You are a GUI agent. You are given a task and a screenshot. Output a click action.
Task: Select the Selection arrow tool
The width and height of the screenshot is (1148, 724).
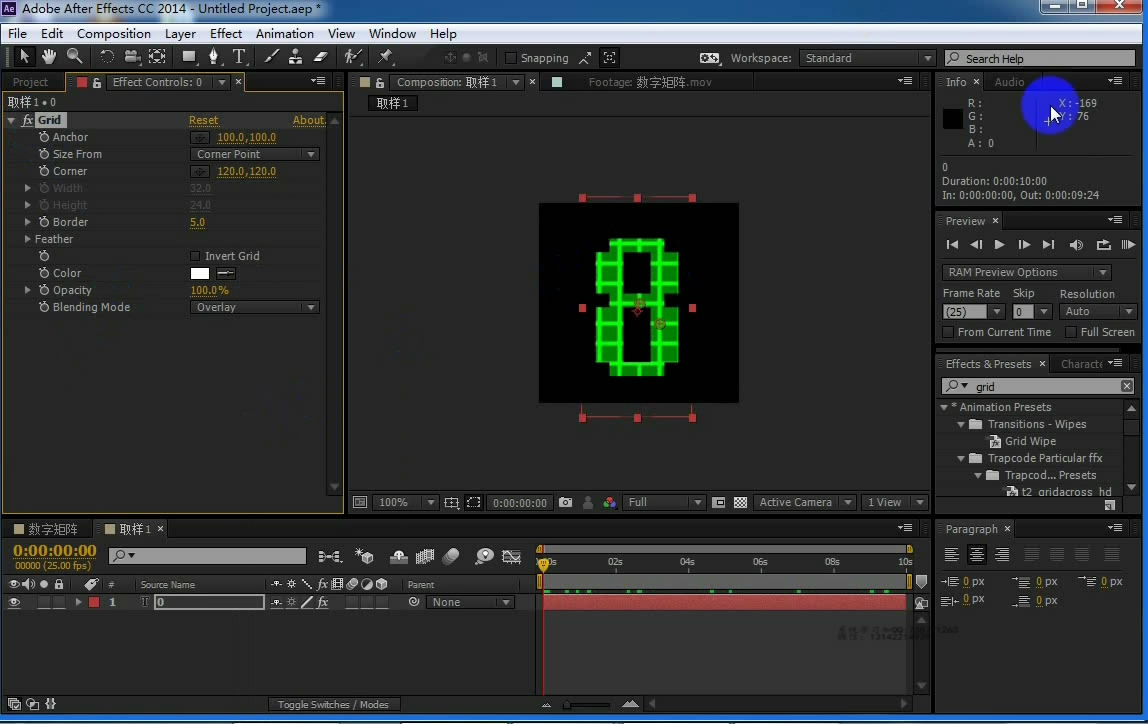pos(23,56)
